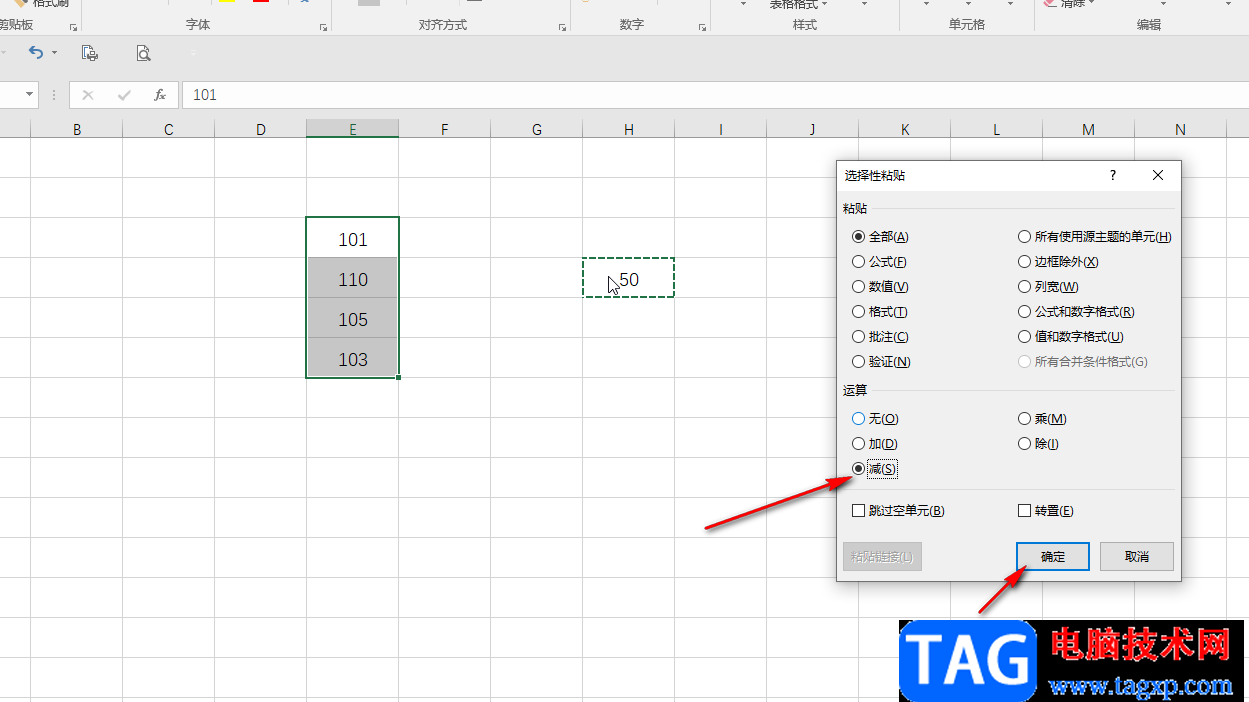Select column M header
This screenshot has width=1249, height=702.
[x=1089, y=129]
